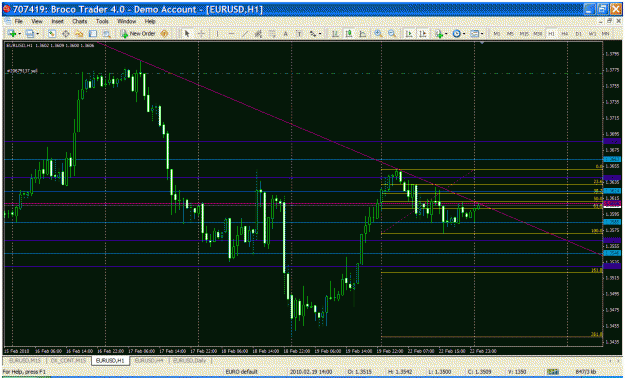
Task: Switch timeframe to M15
Action: point(524,34)
